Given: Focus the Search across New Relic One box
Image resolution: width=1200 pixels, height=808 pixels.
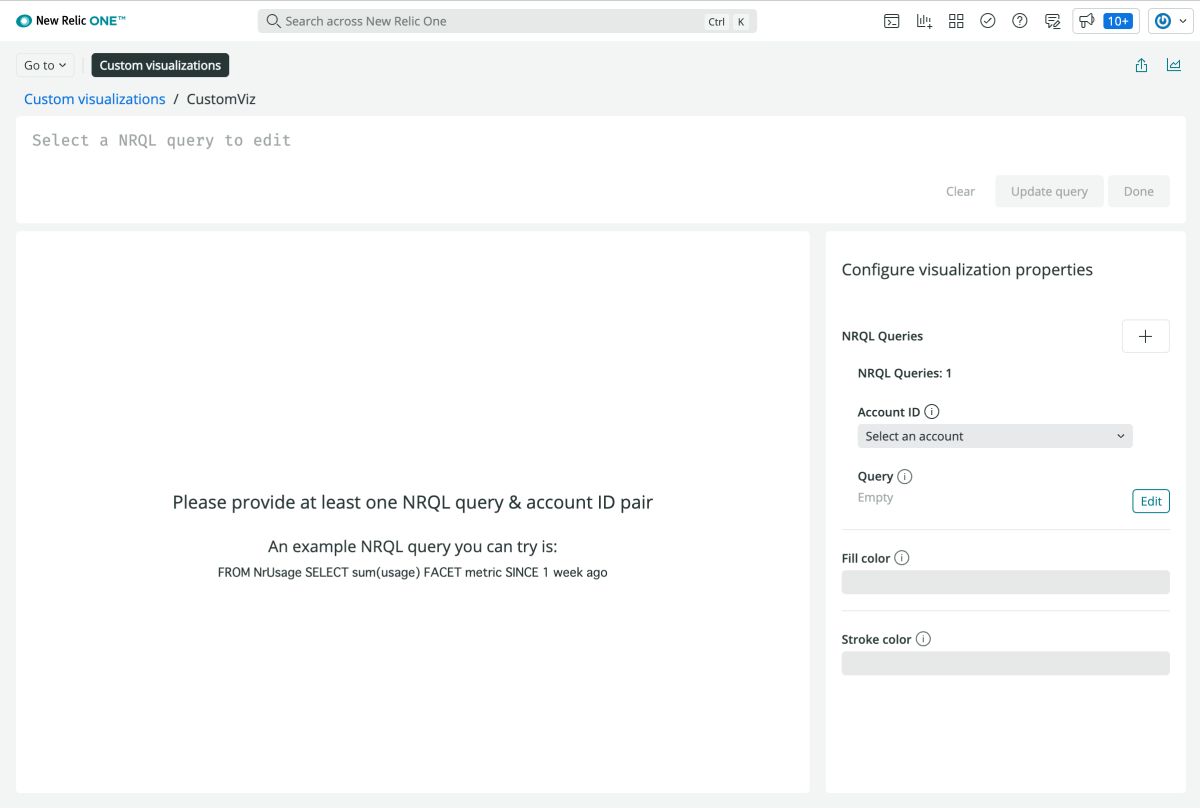Looking at the screenshot, I should pyautogui.click(x=490, y=21).
